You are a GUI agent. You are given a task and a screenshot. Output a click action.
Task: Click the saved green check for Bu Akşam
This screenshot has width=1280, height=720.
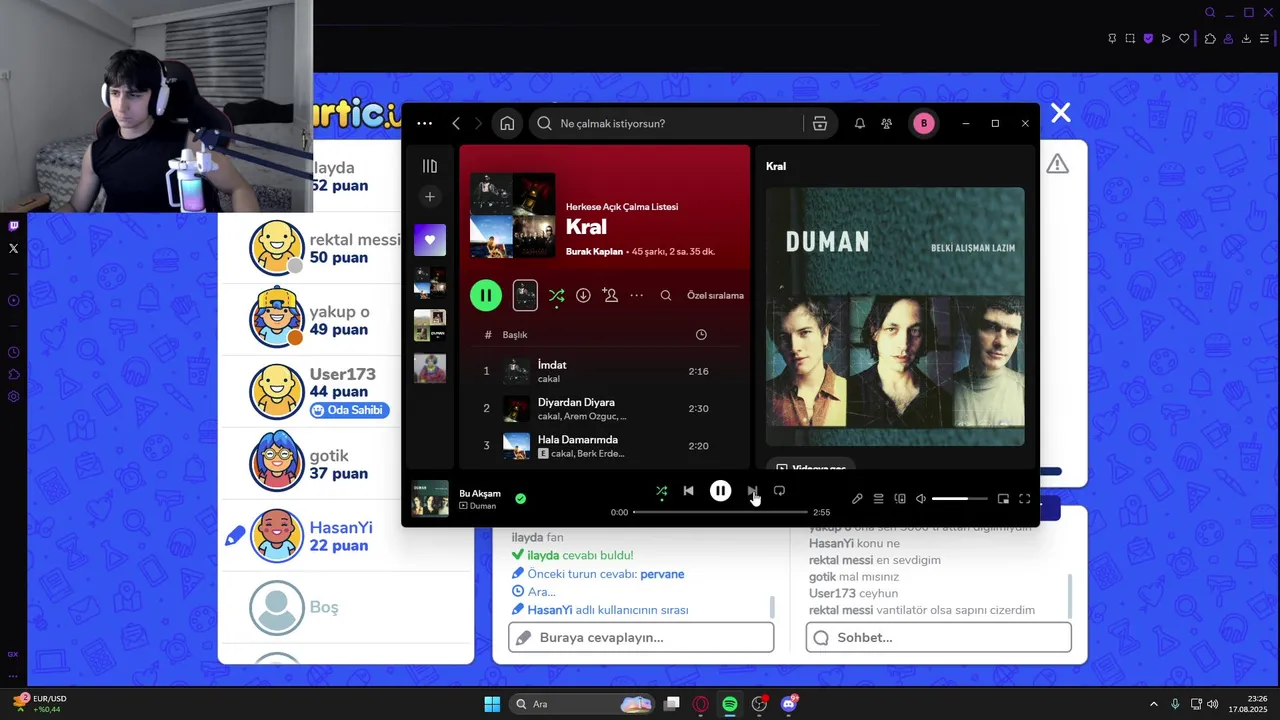pyautogui.click(x=520, y=498)
